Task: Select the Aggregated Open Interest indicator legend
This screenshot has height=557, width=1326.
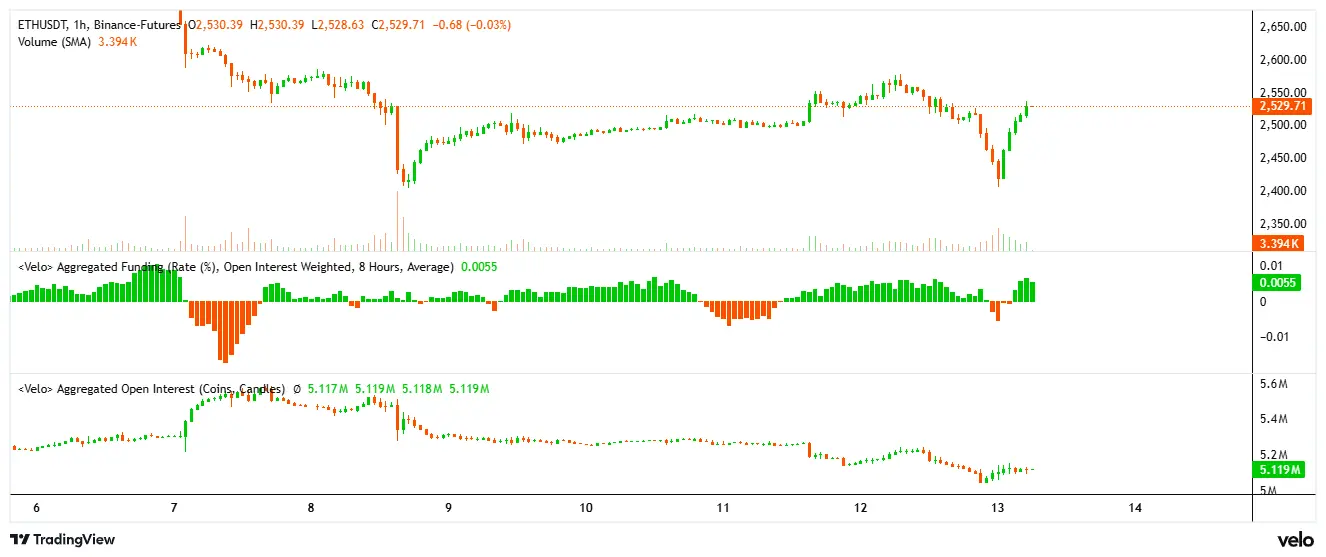Action: pyautogui.click(x=151, y=388)
